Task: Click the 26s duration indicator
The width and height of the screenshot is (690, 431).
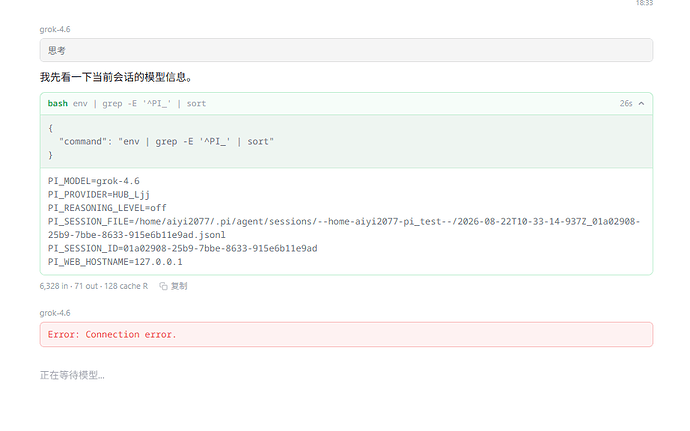Action: click(626, 104)
